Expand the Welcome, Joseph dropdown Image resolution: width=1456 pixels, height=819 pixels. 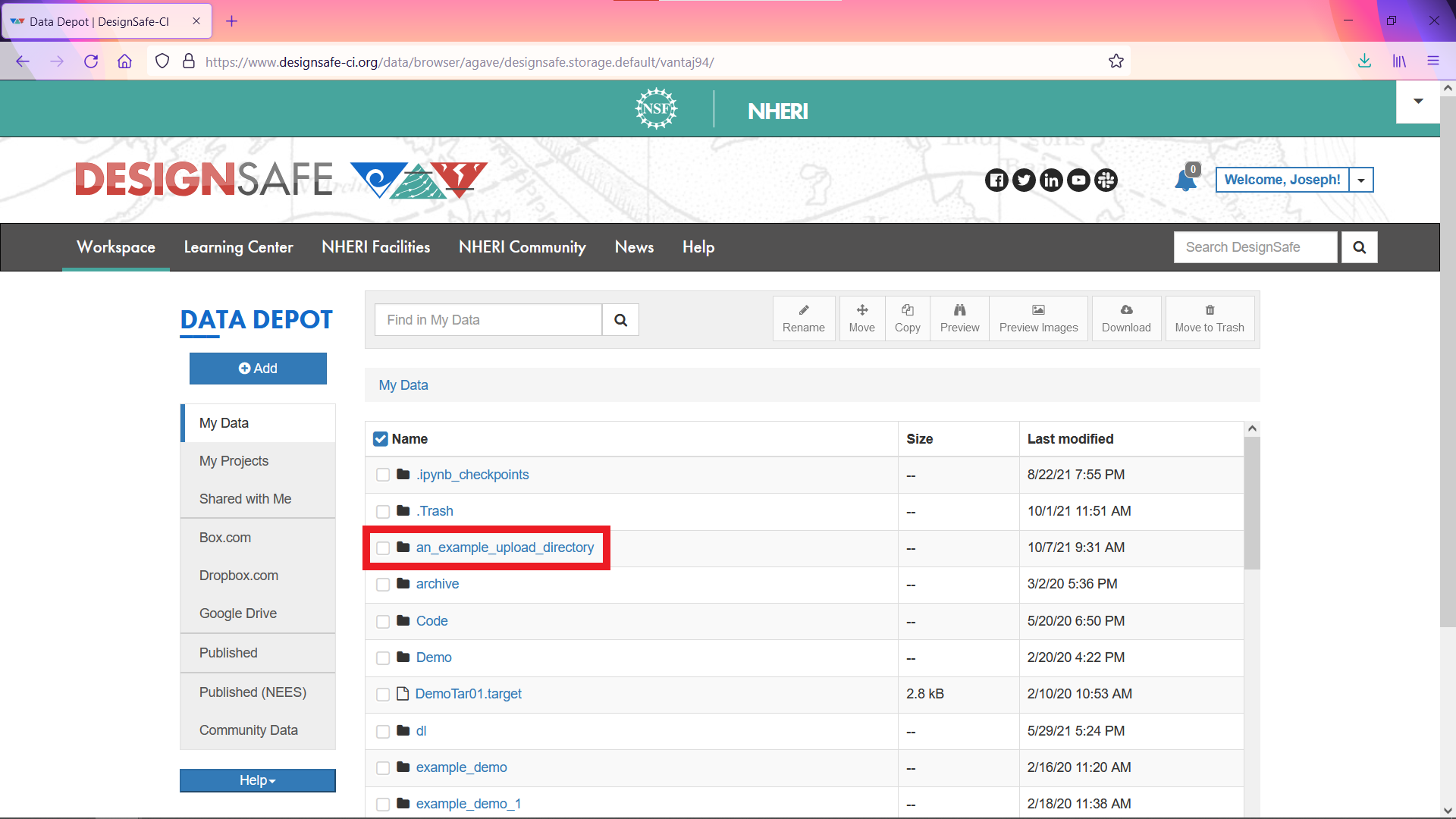[x=1361, y=180]
